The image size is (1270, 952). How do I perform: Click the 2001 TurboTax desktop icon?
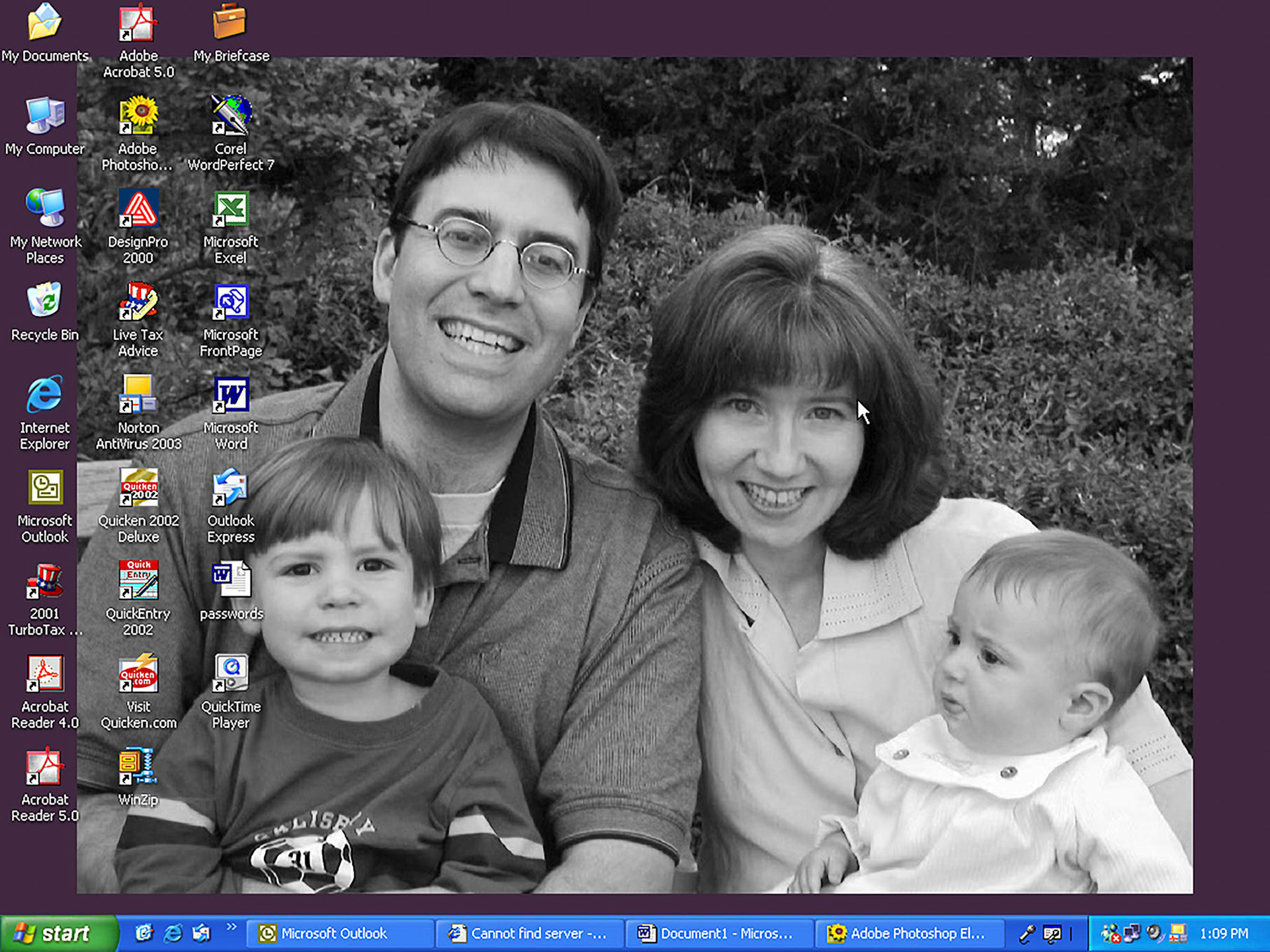click(44, 581)
